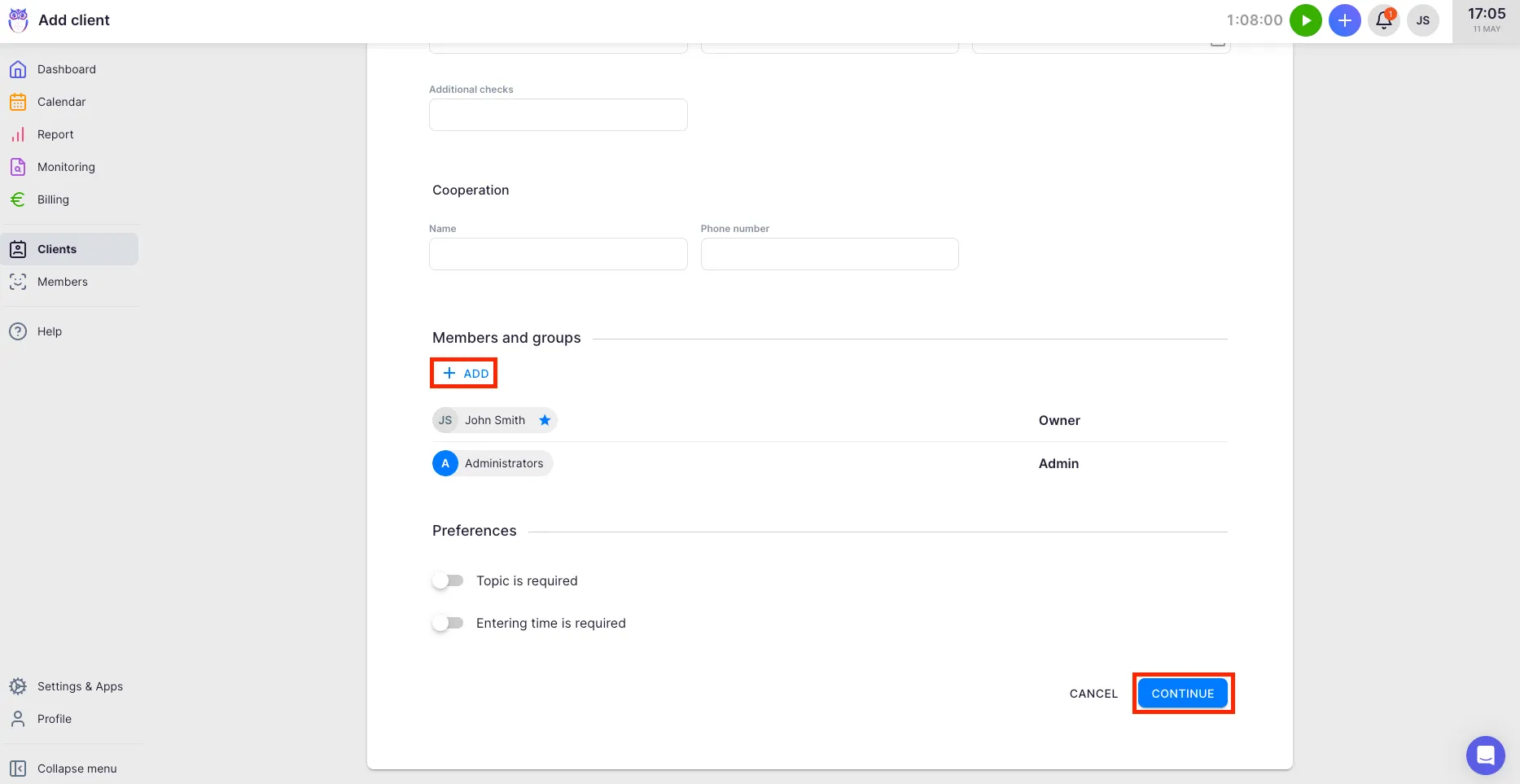The width and height of the screenshot is (1520, 784).
Task: Start the timer with the green play button
Action: [x=1305, y=20]
